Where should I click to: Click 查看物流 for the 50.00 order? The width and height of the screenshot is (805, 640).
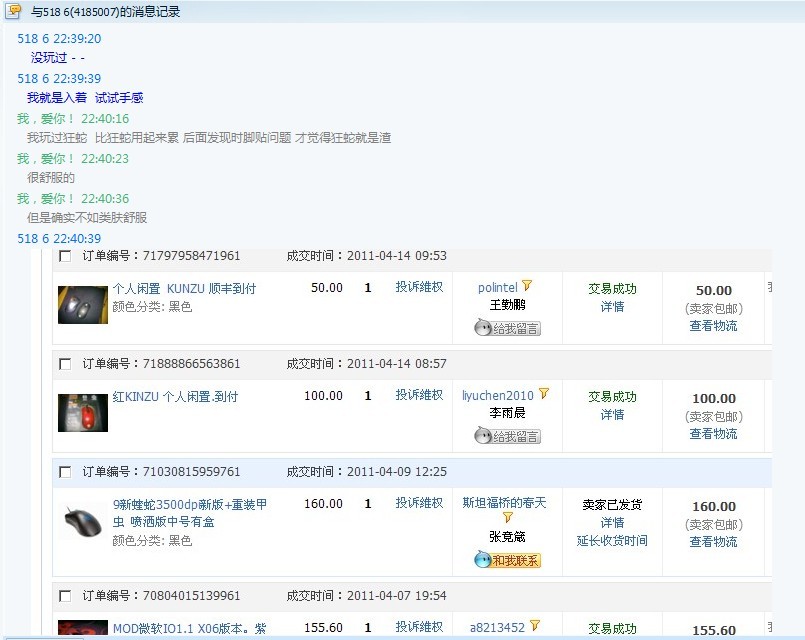(x=713, y=326)
